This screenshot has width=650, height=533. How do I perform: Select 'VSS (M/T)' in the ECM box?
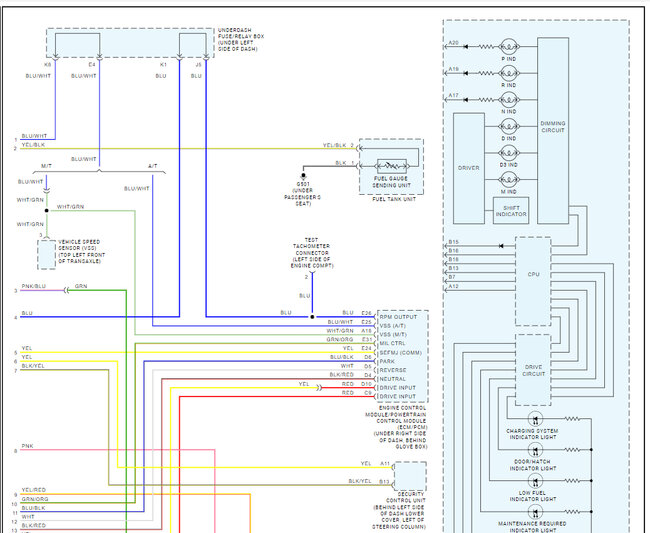point(393,334)
